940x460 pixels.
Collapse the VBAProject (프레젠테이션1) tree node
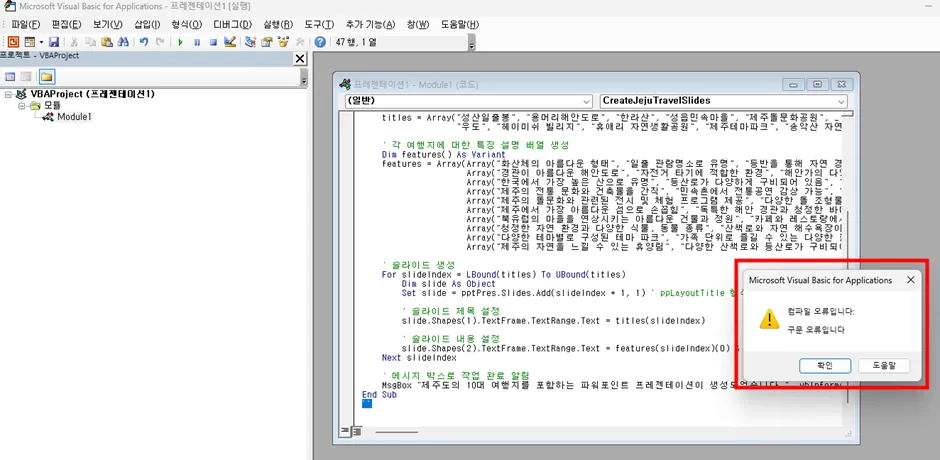coord(7,94)
